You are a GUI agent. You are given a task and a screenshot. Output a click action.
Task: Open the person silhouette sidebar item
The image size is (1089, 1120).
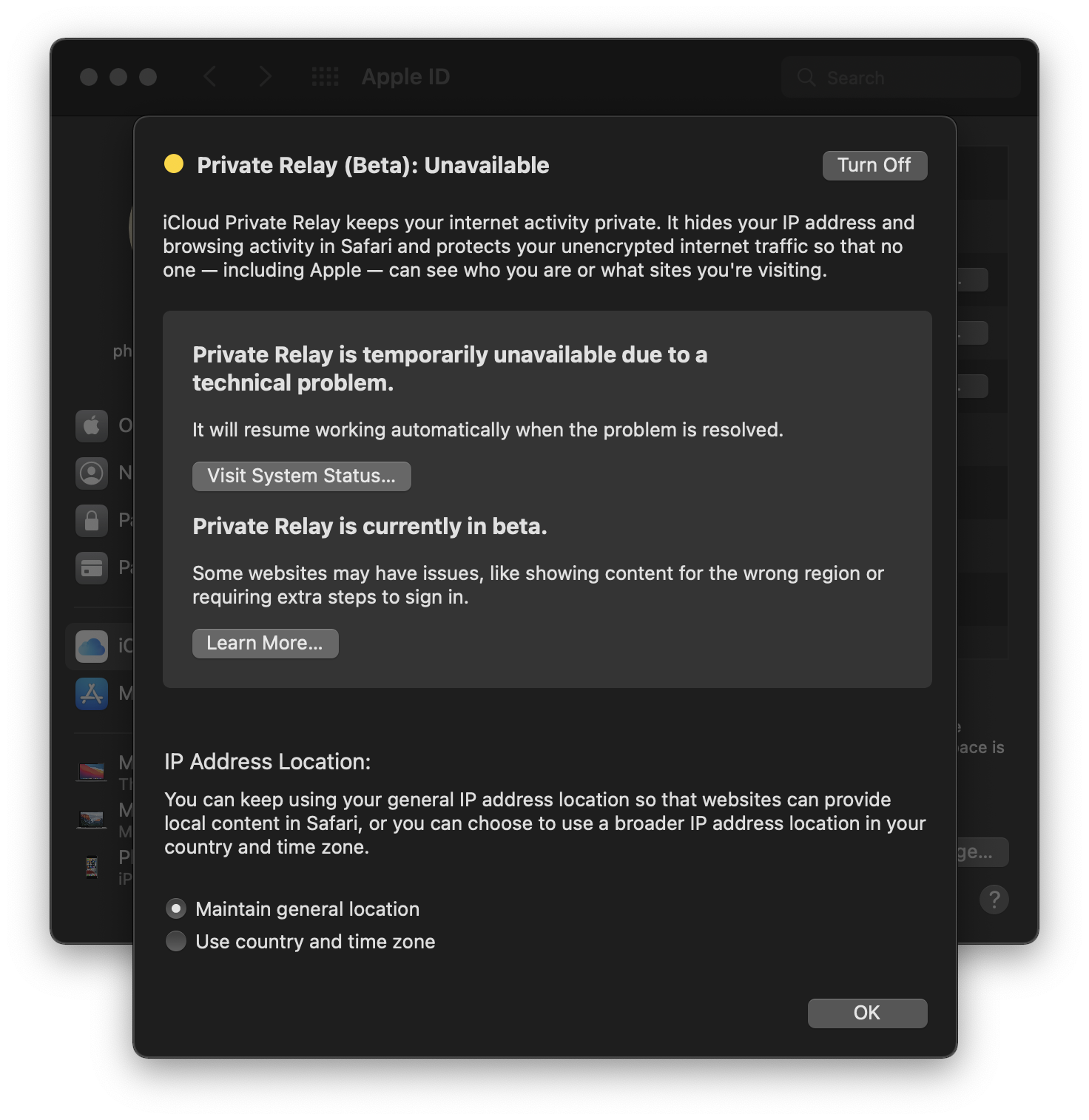click(92, 473)
